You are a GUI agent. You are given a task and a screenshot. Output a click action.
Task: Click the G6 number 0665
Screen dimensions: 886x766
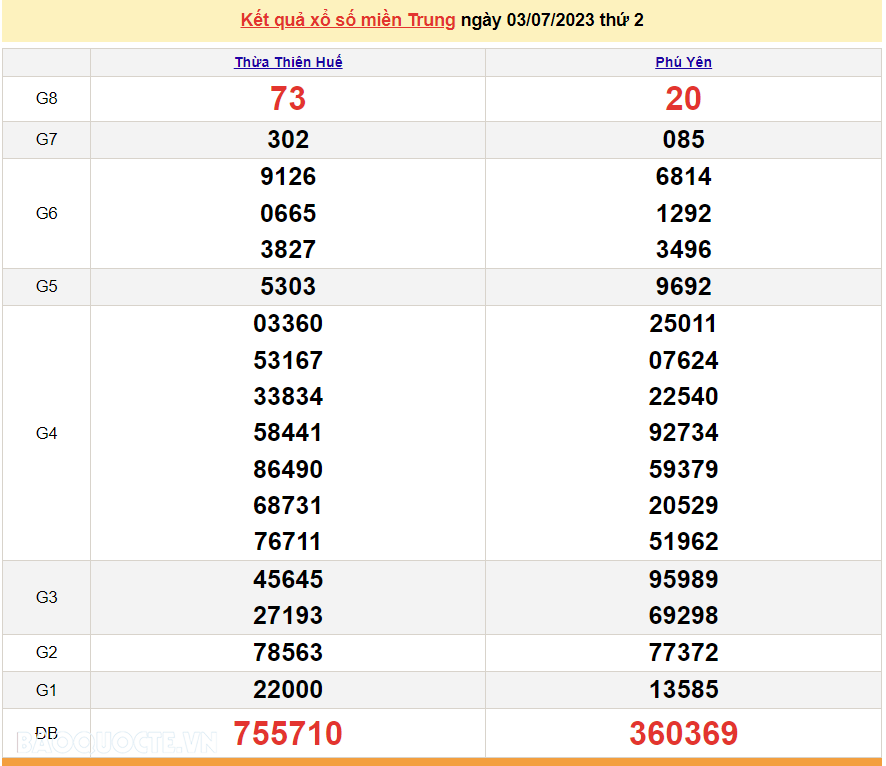tap(288, 213)
